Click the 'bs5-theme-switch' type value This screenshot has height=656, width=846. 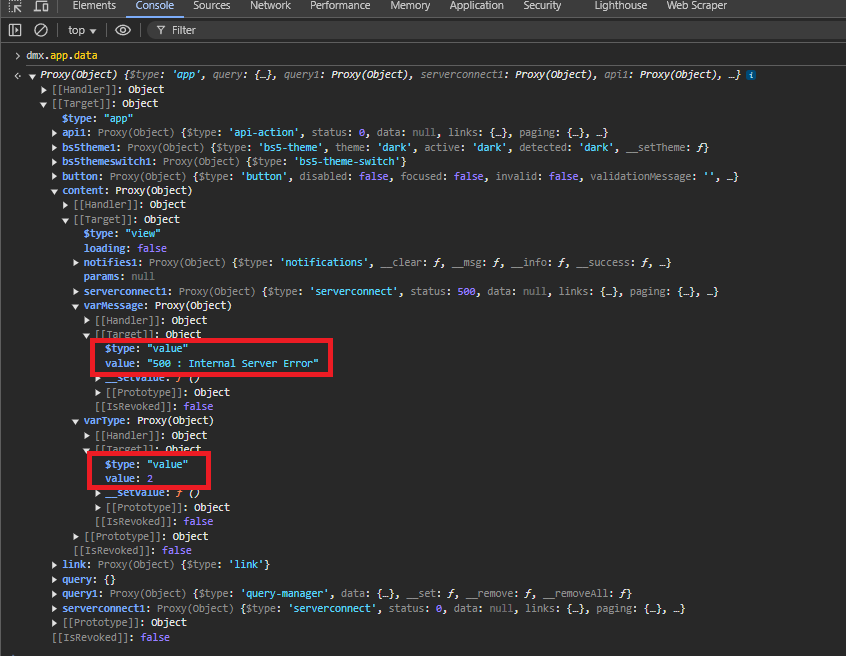pos(346,161)
